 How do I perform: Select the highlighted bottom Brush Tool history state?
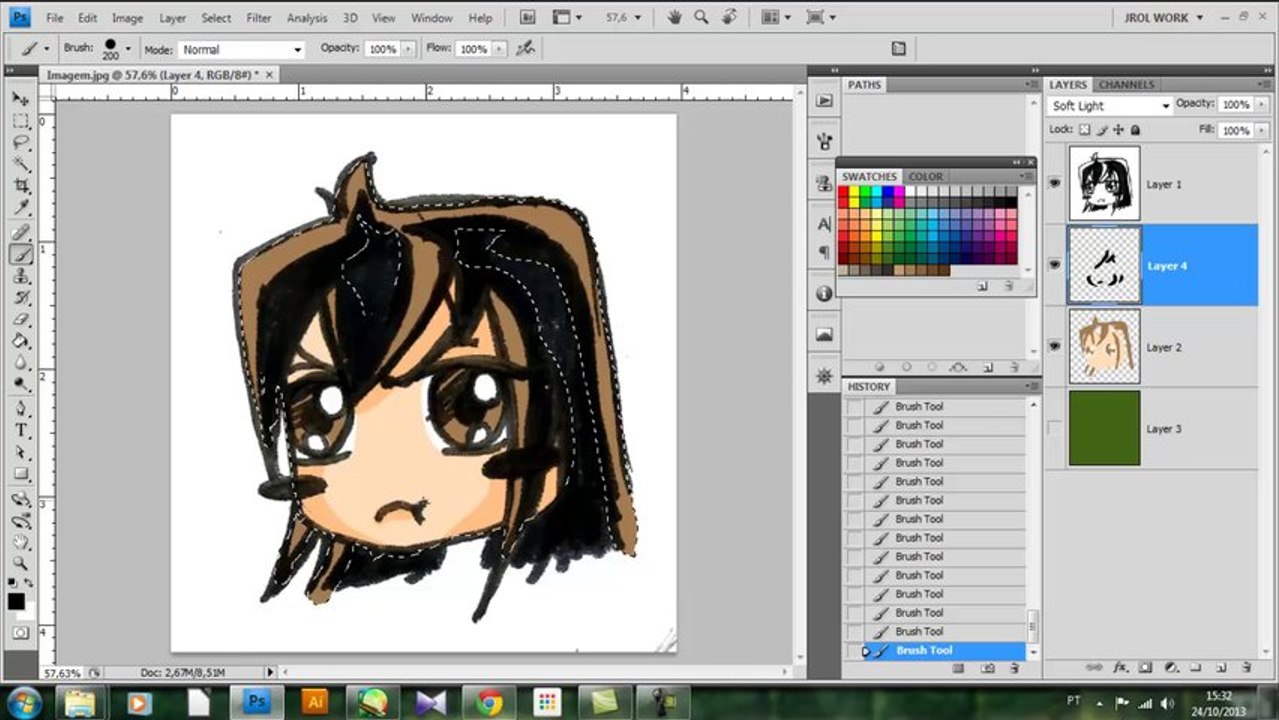pos(935,650)
